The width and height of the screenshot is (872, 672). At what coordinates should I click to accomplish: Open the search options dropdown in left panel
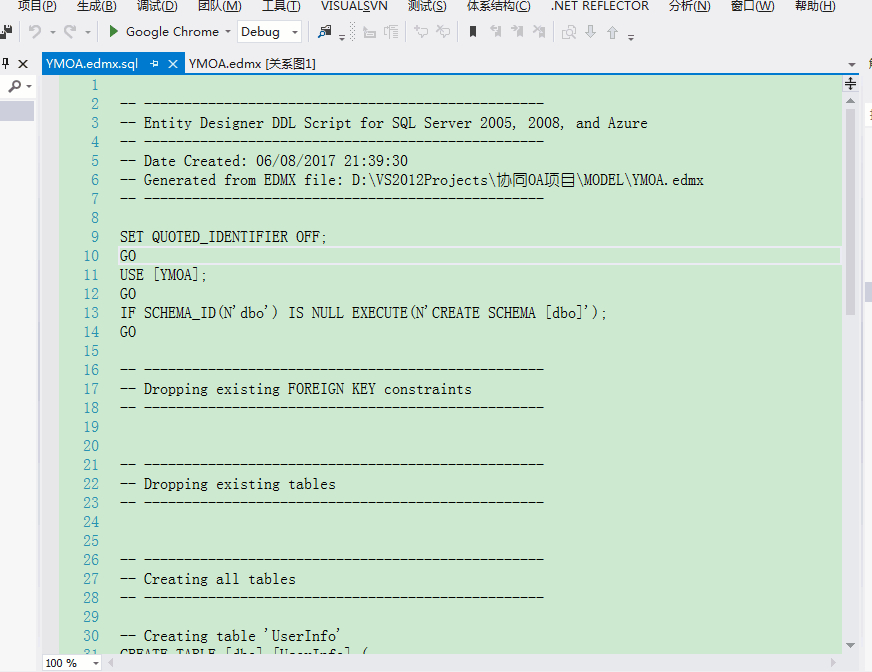29,86
